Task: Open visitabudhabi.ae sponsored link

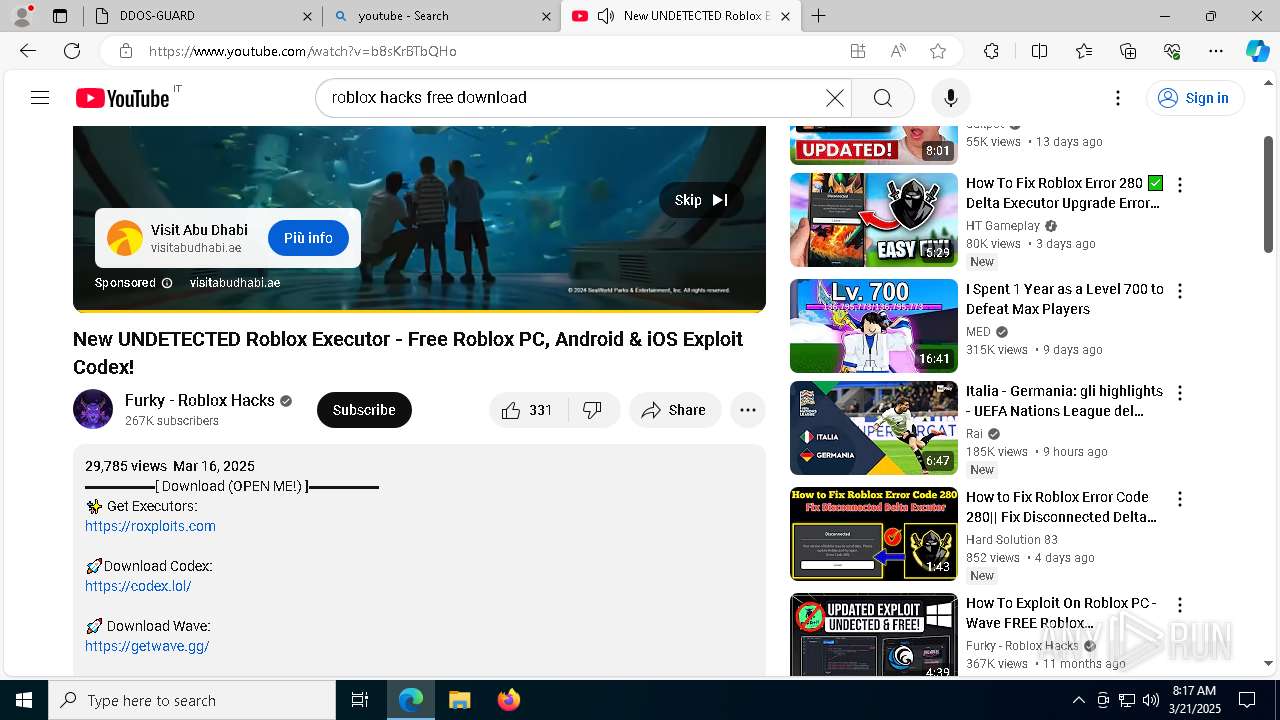Action: [x=235, y=283]
